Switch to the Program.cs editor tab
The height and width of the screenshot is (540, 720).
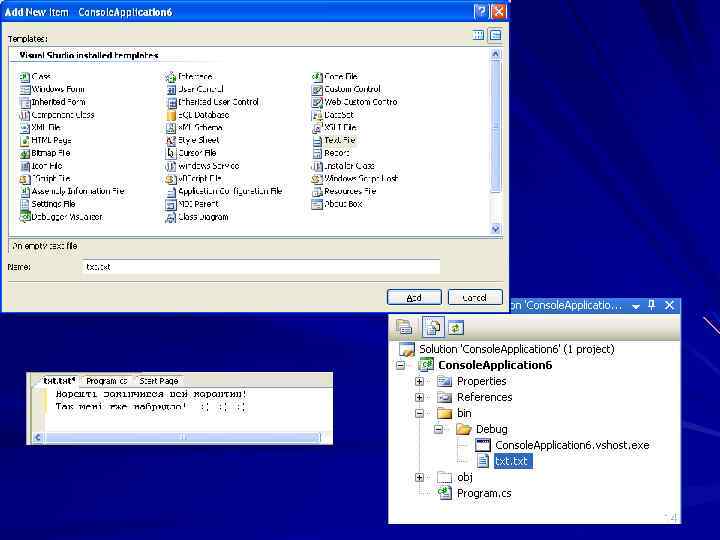(x=107, y=381)
